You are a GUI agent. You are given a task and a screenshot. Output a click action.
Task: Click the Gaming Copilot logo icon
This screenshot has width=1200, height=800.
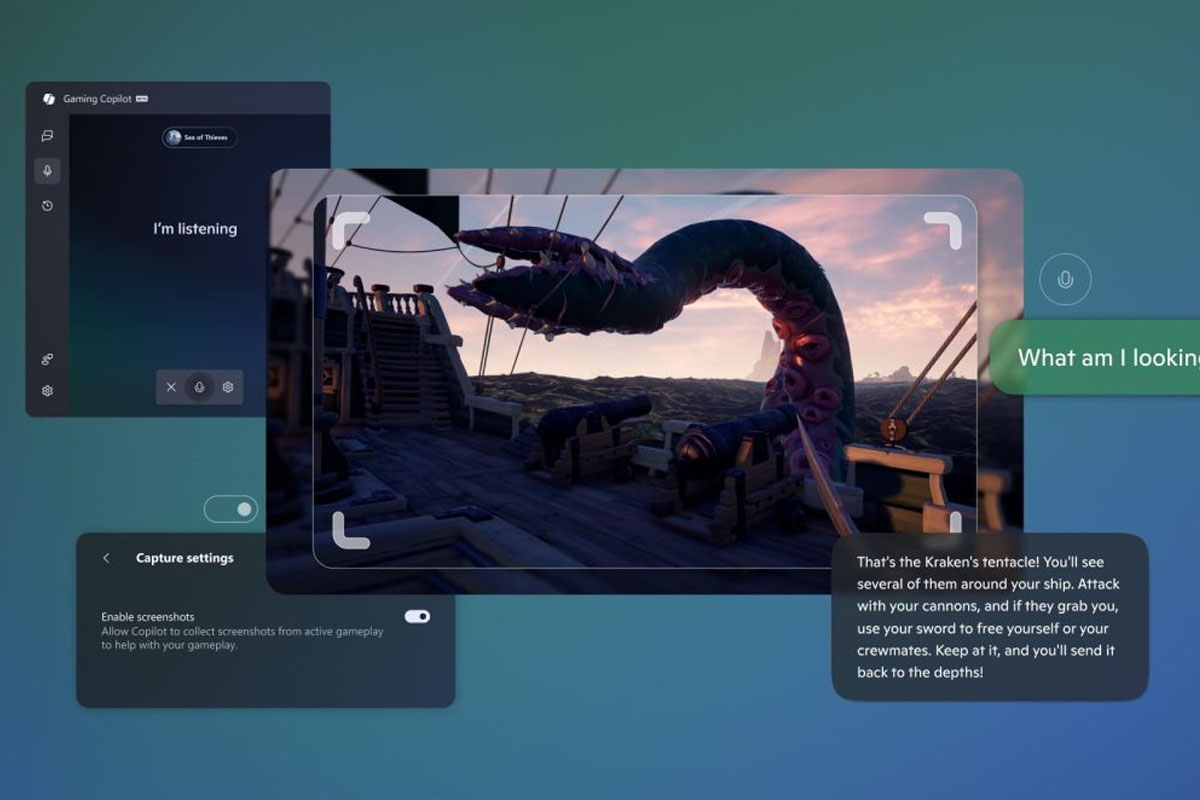[48, 98]
